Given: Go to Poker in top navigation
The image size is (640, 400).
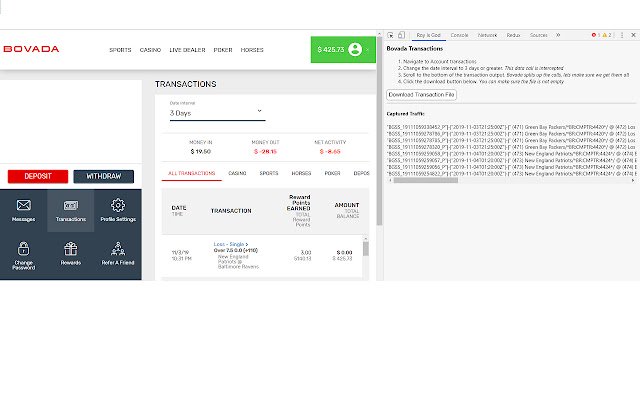Looking at the screenshot, I should point(223,50).
